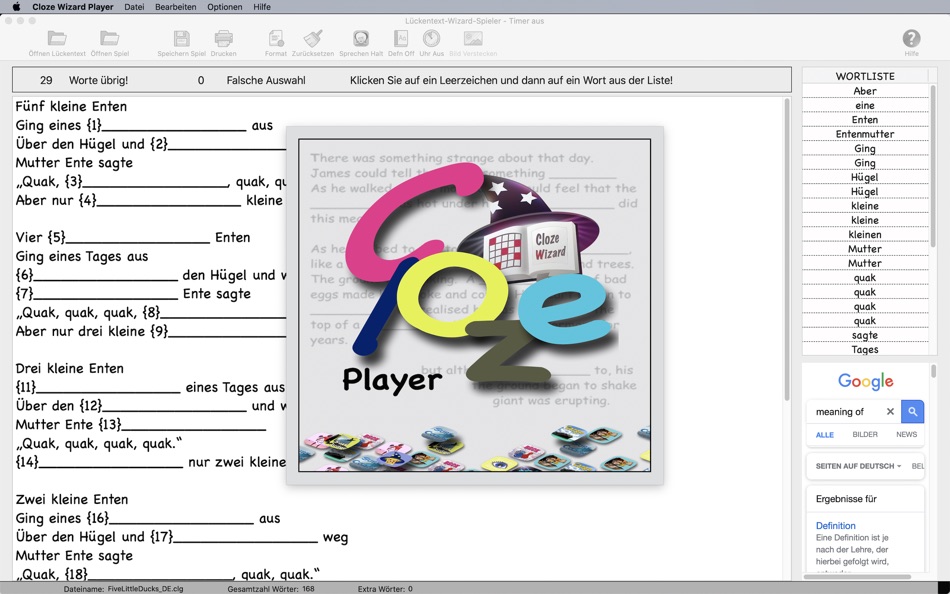Image resolution: width=950 pixels, height=594 pixels.
Task: Click the Google panel horizontal scrollbar
Action: 857,576
